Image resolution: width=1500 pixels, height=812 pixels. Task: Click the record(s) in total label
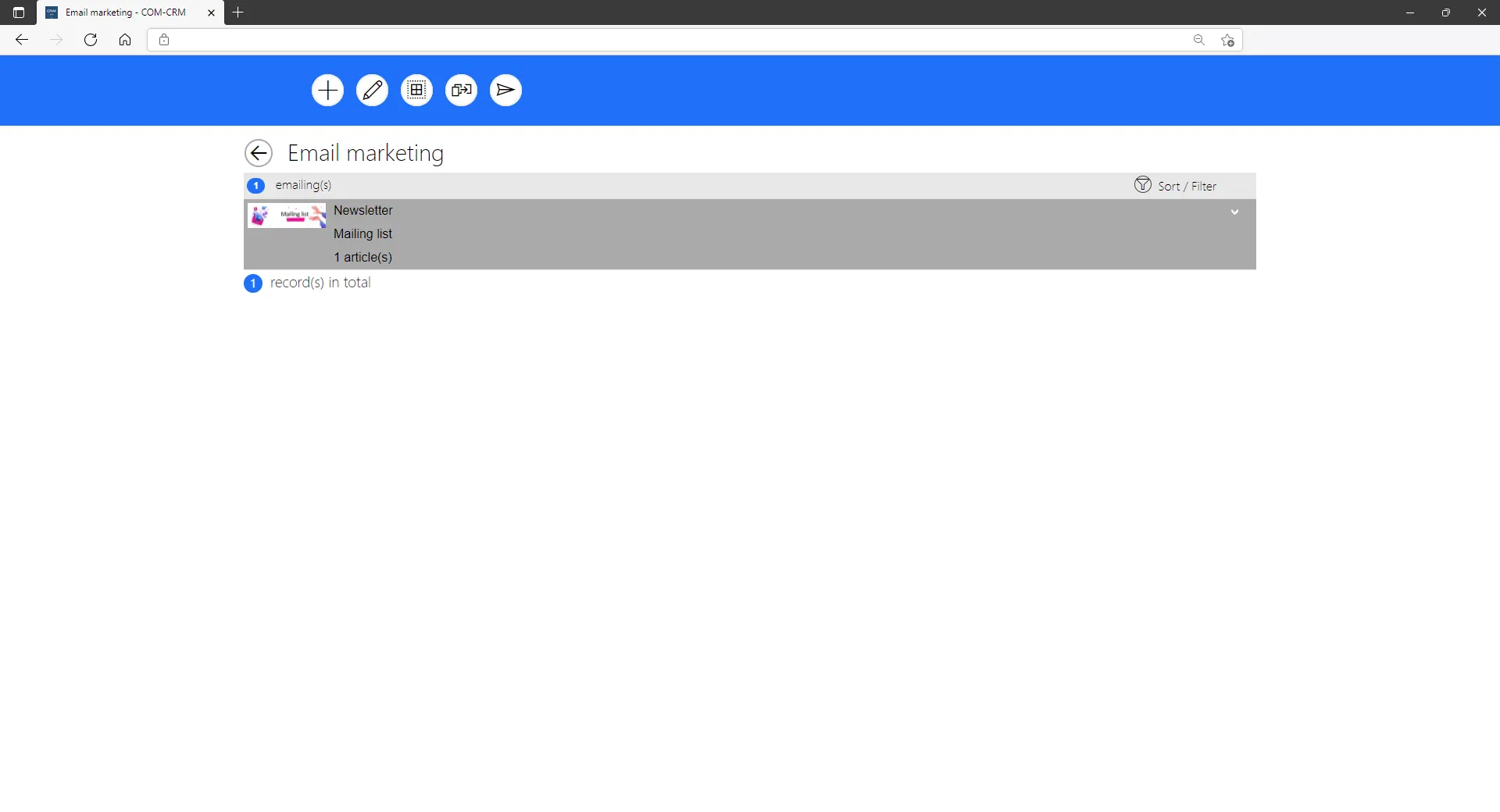tap(320, 283)
